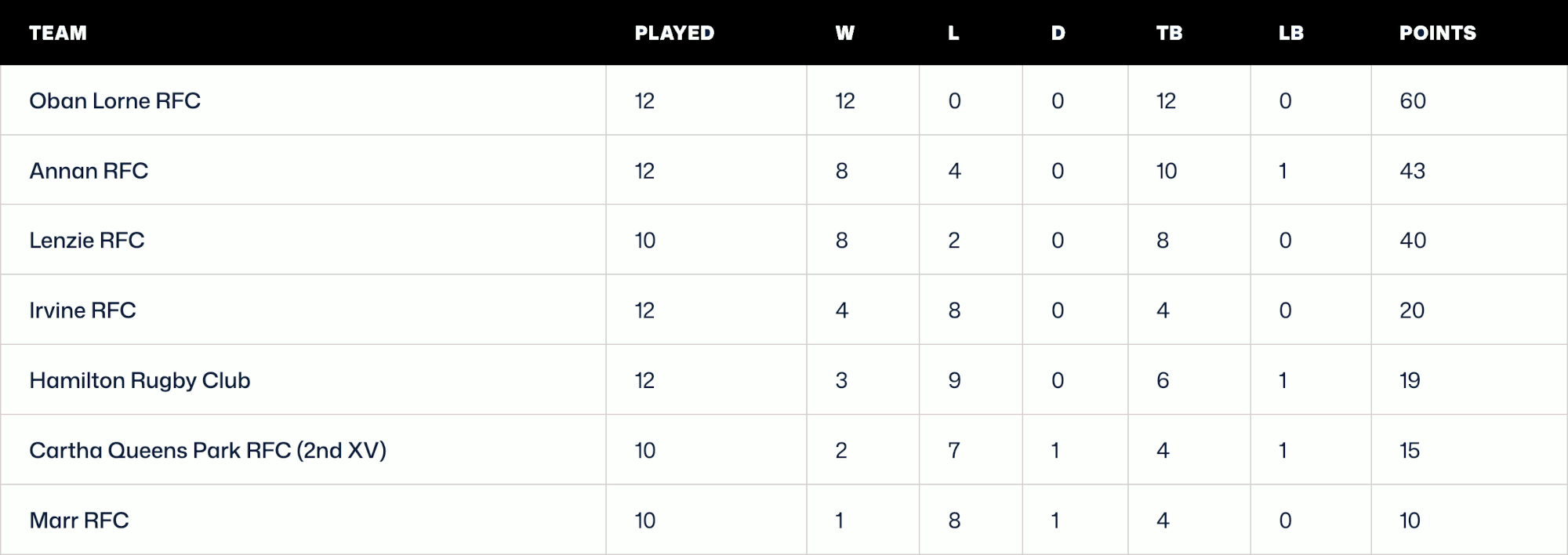Click the D column header
This screenshot has height=555, width=1568.
coord(1058,33)
